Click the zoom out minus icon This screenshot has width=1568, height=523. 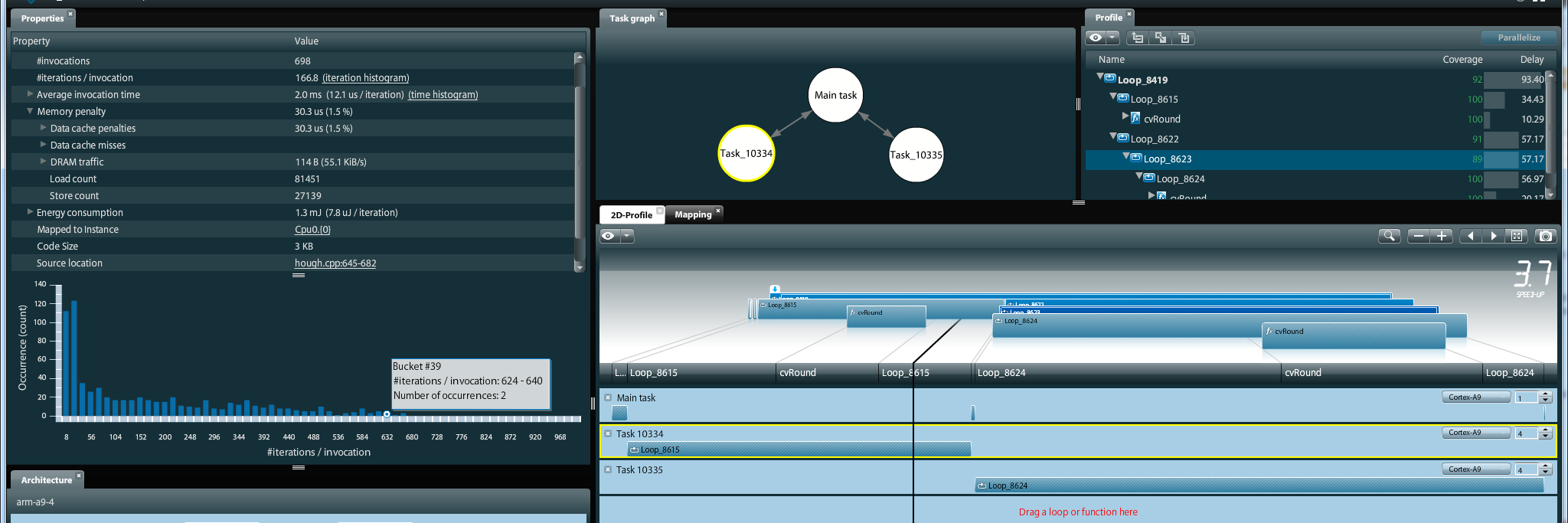[1419, 236]
